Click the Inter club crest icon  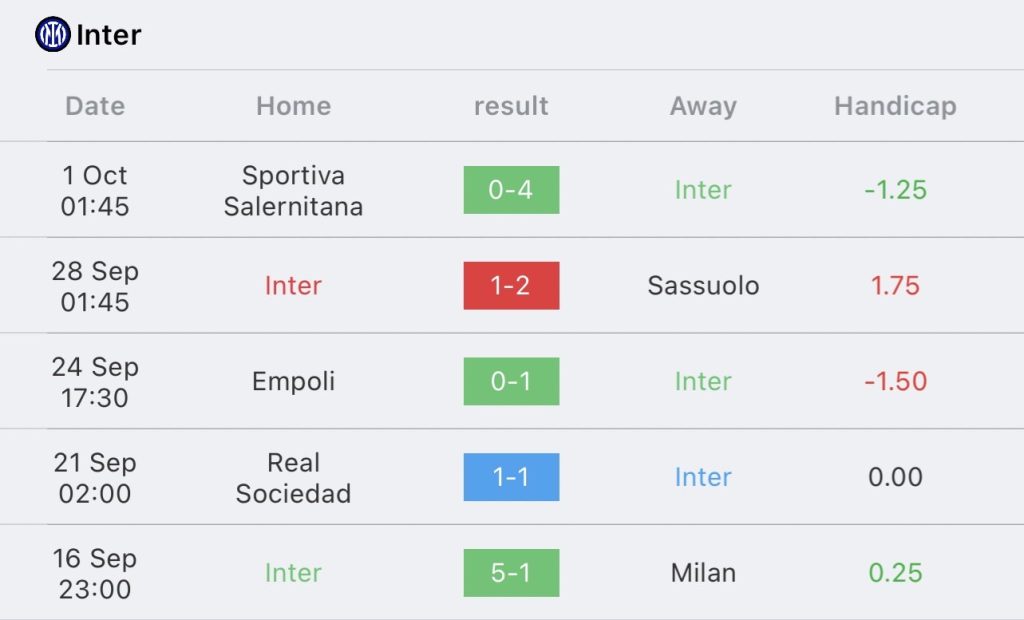[53, 34]
